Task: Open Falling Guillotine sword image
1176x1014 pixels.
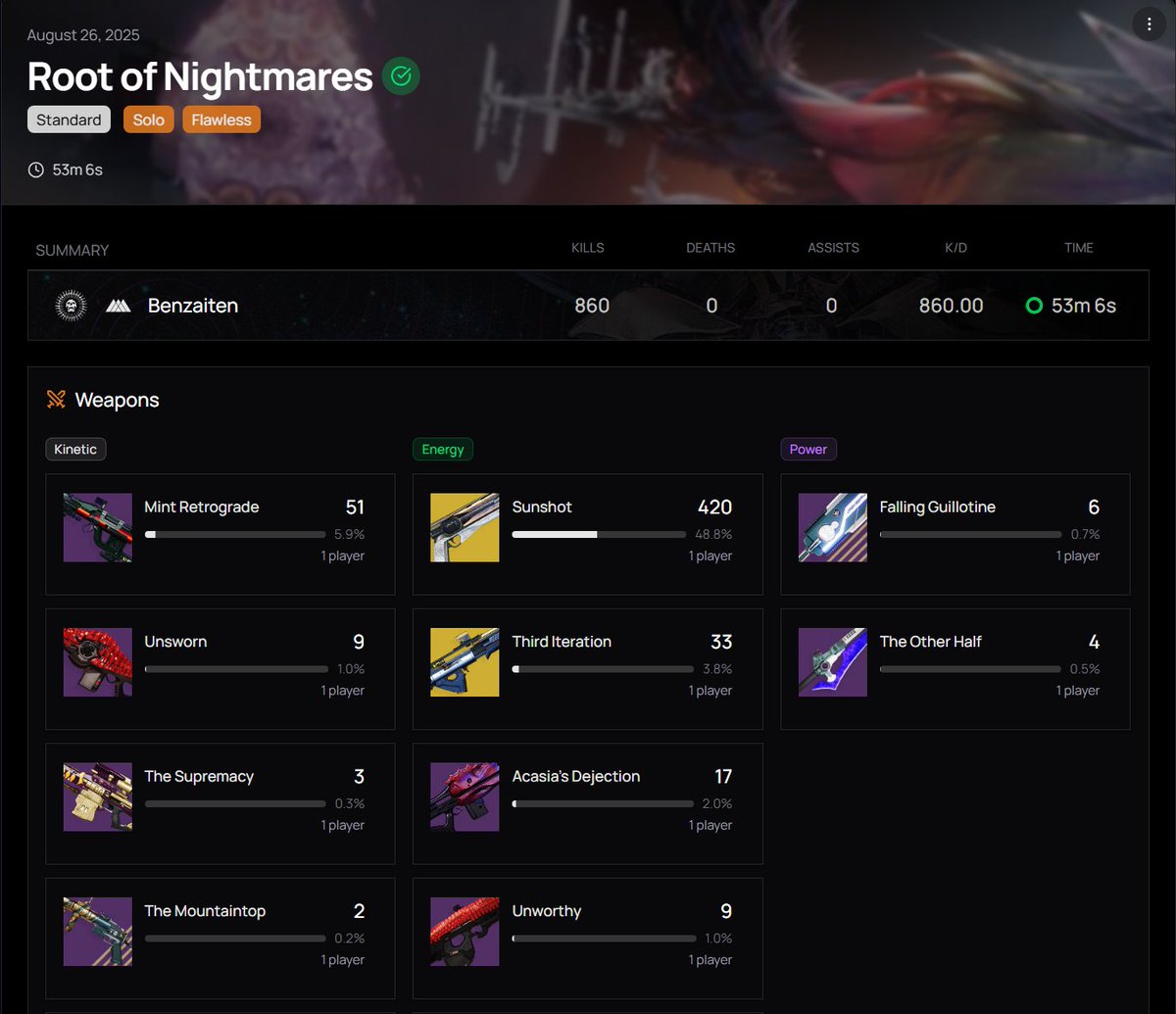Action: [x=833, y=527]
